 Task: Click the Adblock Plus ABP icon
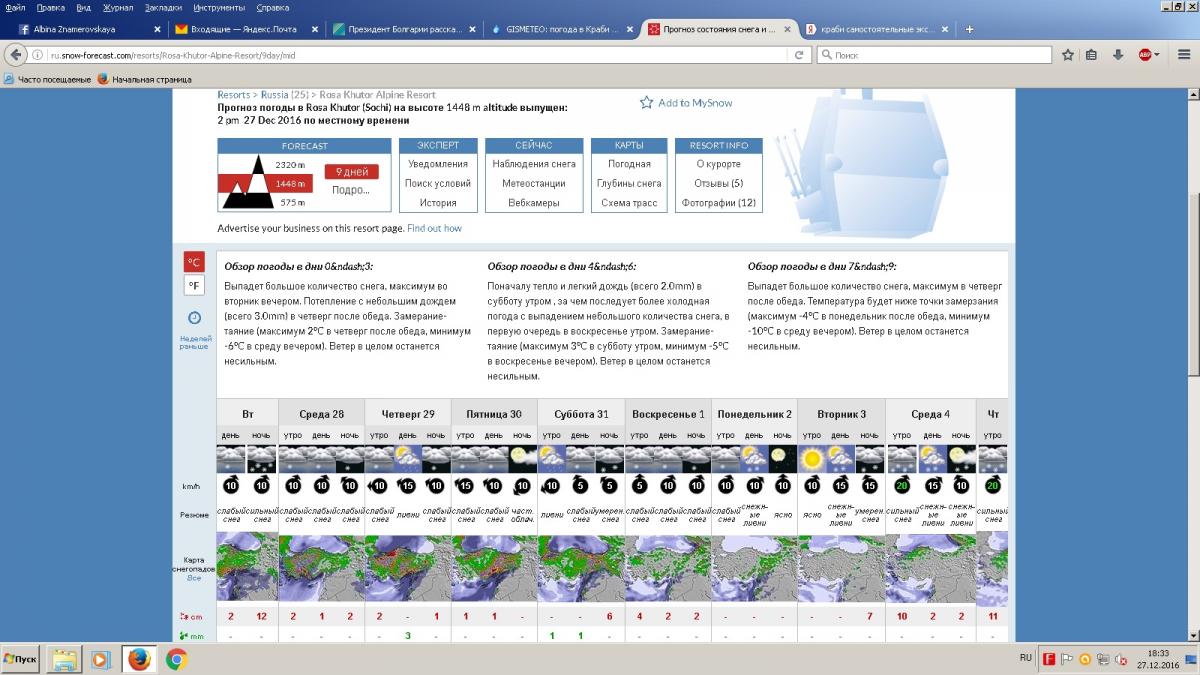1144,55
